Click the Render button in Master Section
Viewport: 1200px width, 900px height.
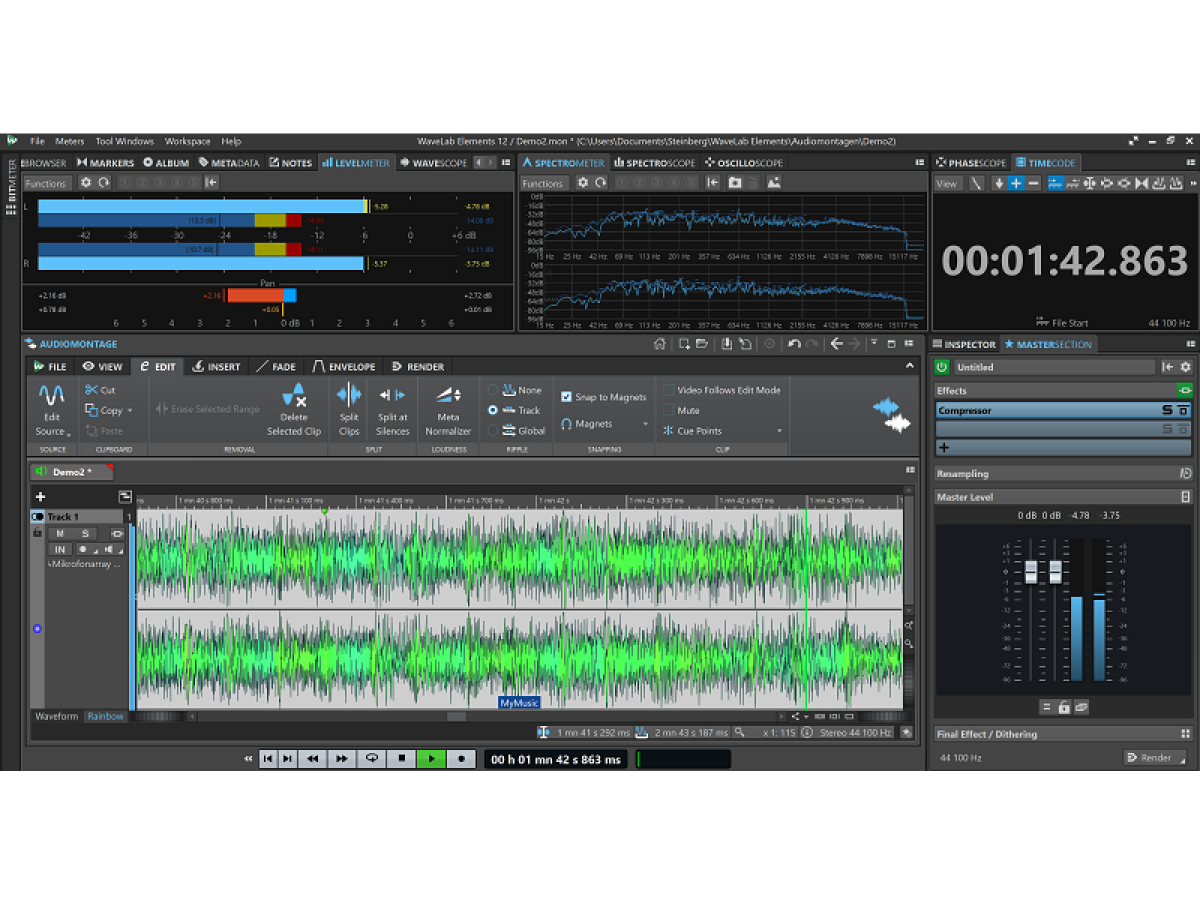tap(1154, 757)
